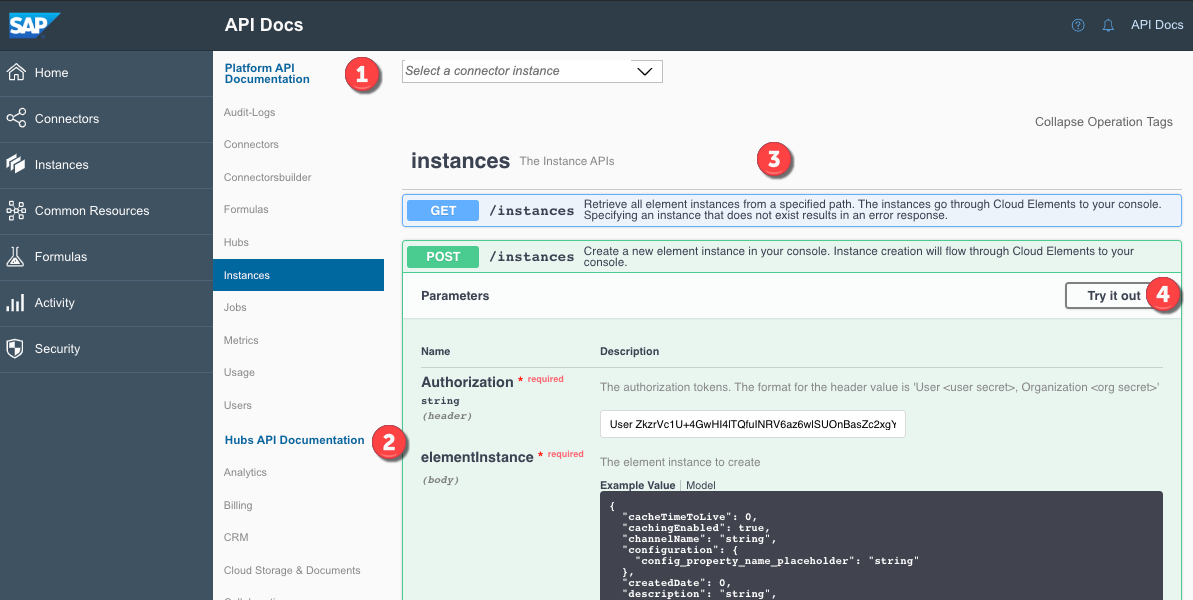Viewport: 1193px width, 600px height.
Task: Click the API Docs page title
Action: click(x=264, y=25)
